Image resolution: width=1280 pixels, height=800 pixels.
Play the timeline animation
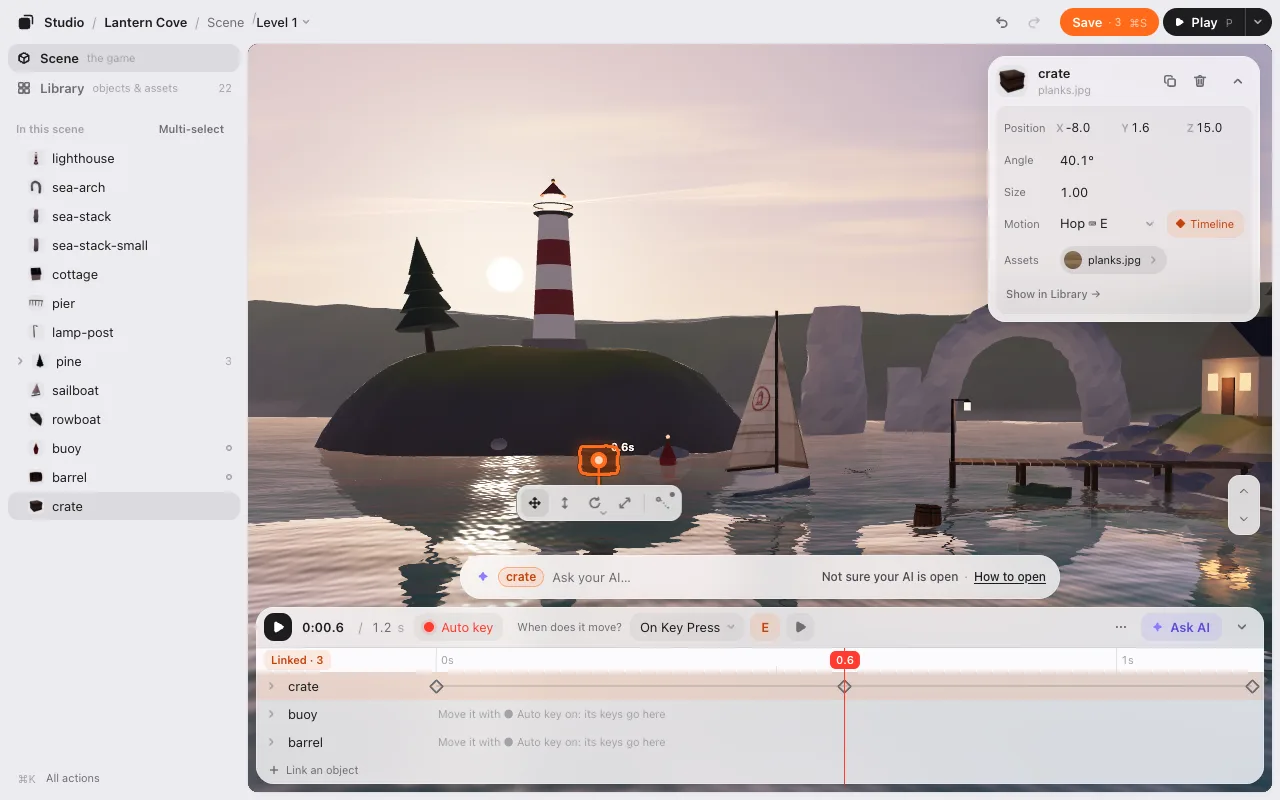pos(278,627)
